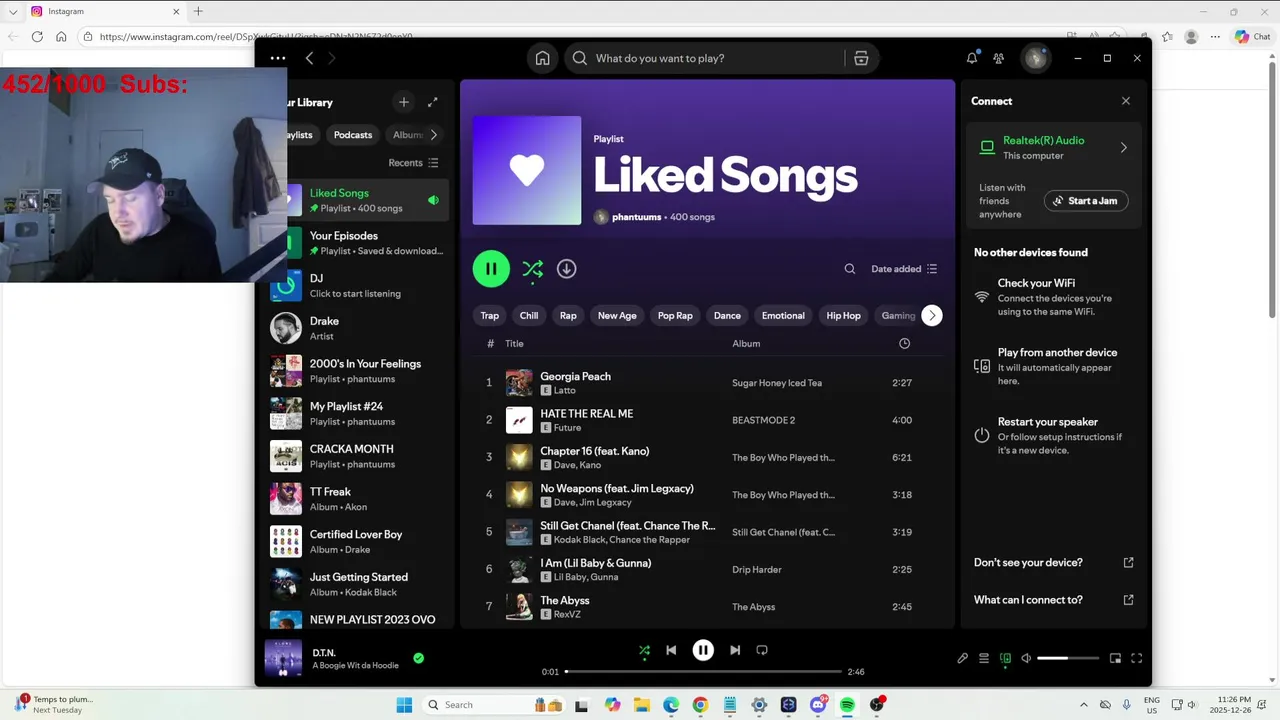Click the Connect to a device icon
Screen dimensions: 1280x720
tap(1005, 658)
